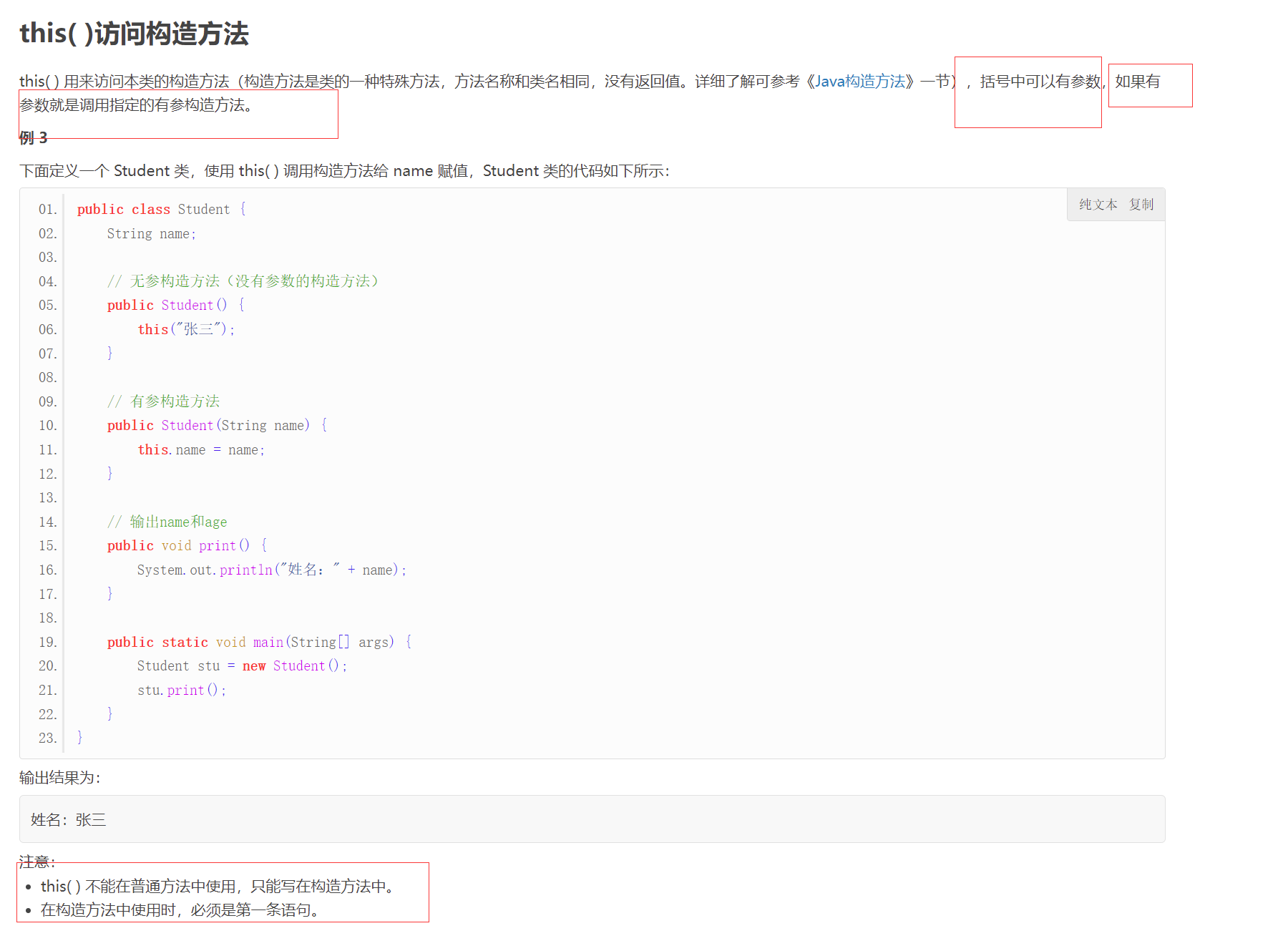
Task: Click the comment "// 输出name和age"
Action: 167,522
